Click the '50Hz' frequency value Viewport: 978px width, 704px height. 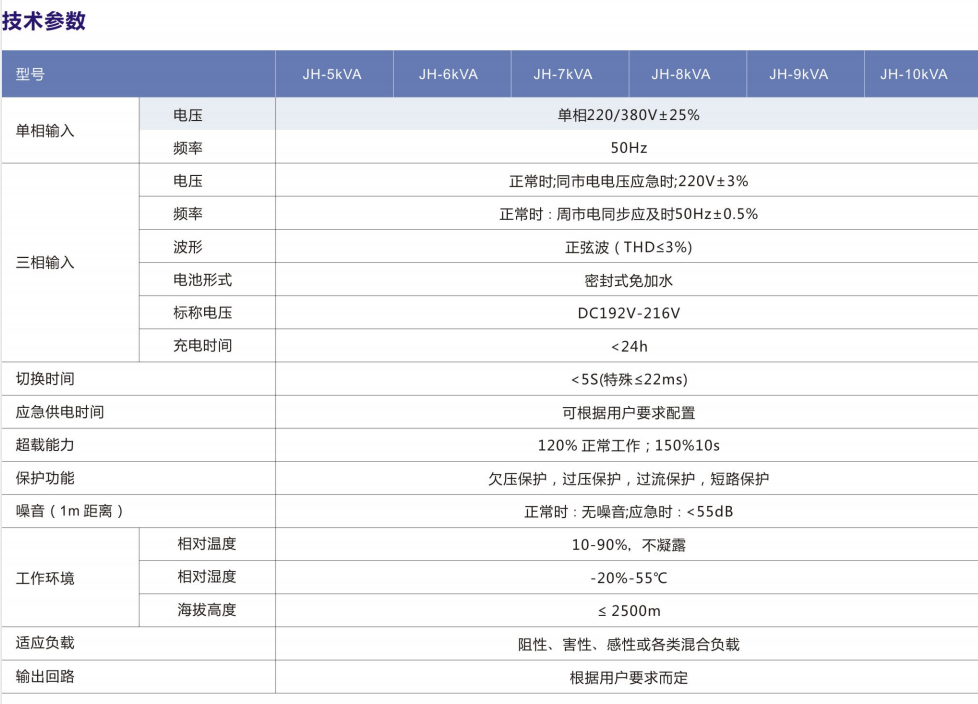click(x=629, y=148)
